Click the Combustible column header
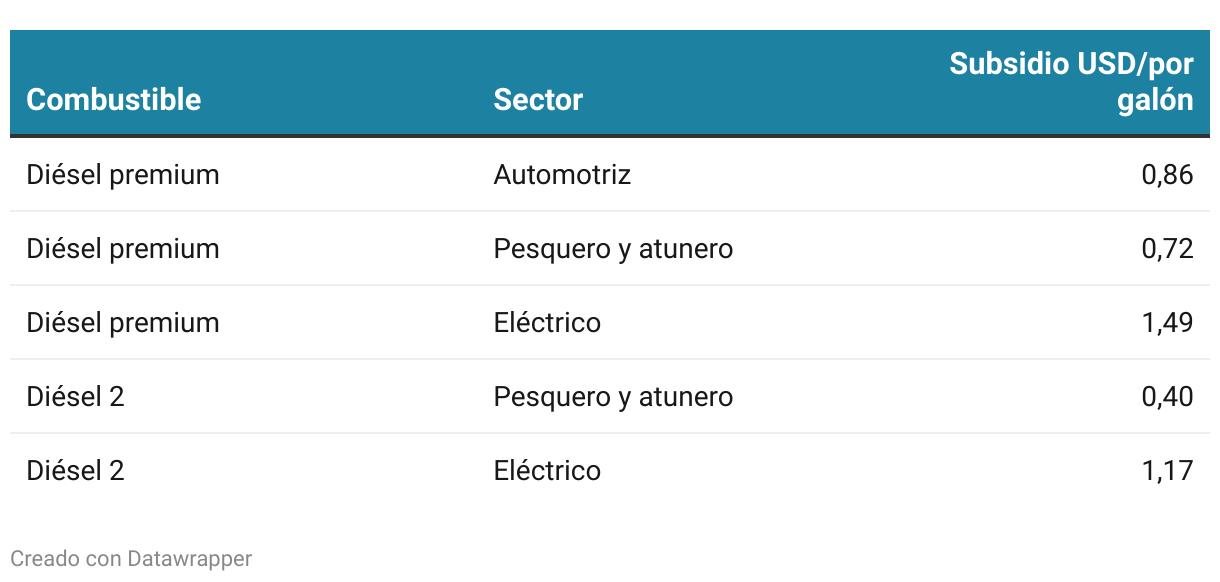 coord(113,100)
